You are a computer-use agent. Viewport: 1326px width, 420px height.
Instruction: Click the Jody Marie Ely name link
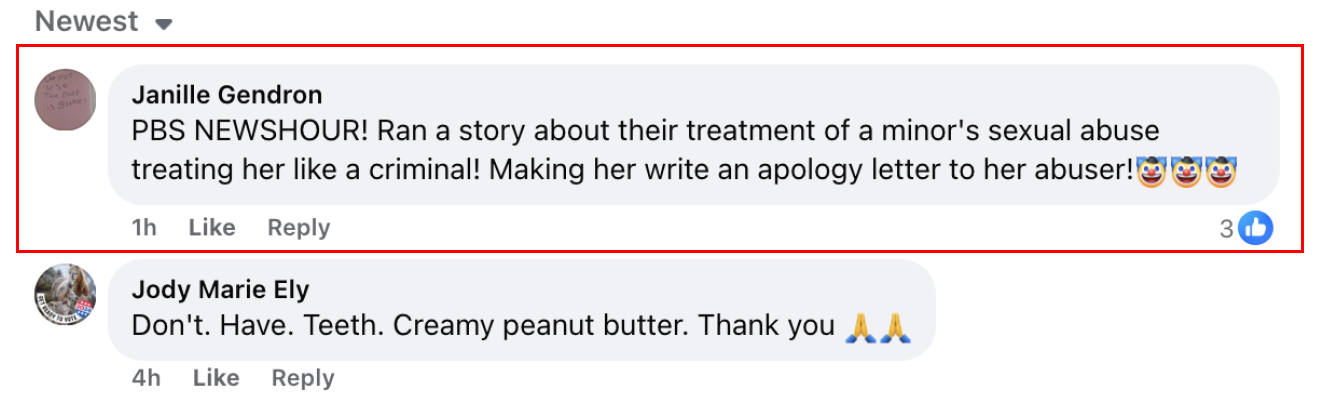(220, 290)
